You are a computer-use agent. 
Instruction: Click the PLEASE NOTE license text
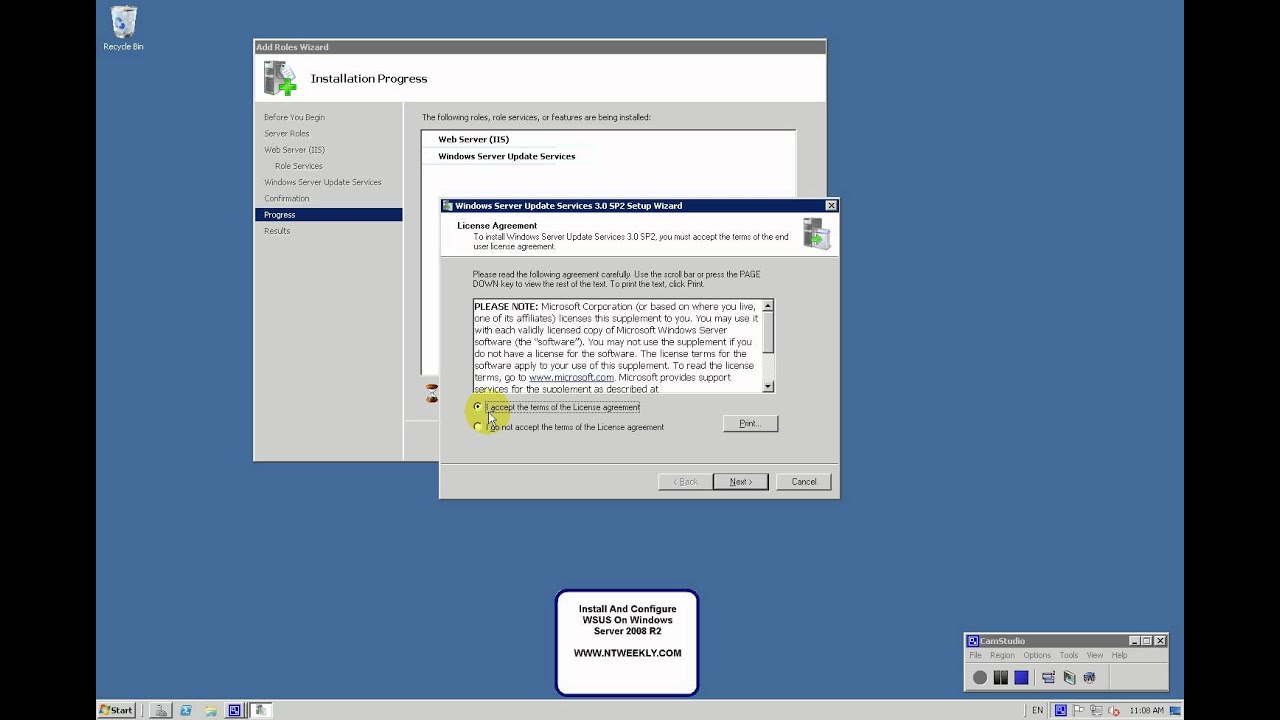(505, 306)
